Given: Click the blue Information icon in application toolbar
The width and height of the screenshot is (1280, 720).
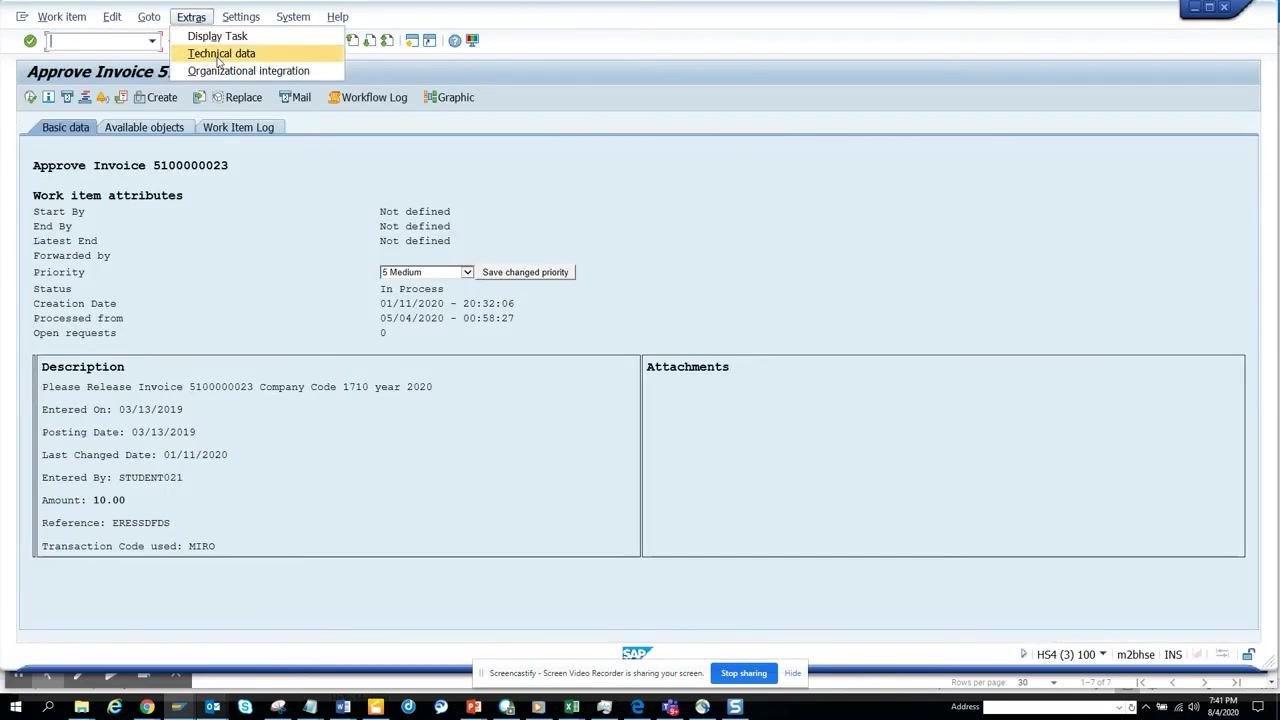Looking at the screenshot, I should click(48, 97).
